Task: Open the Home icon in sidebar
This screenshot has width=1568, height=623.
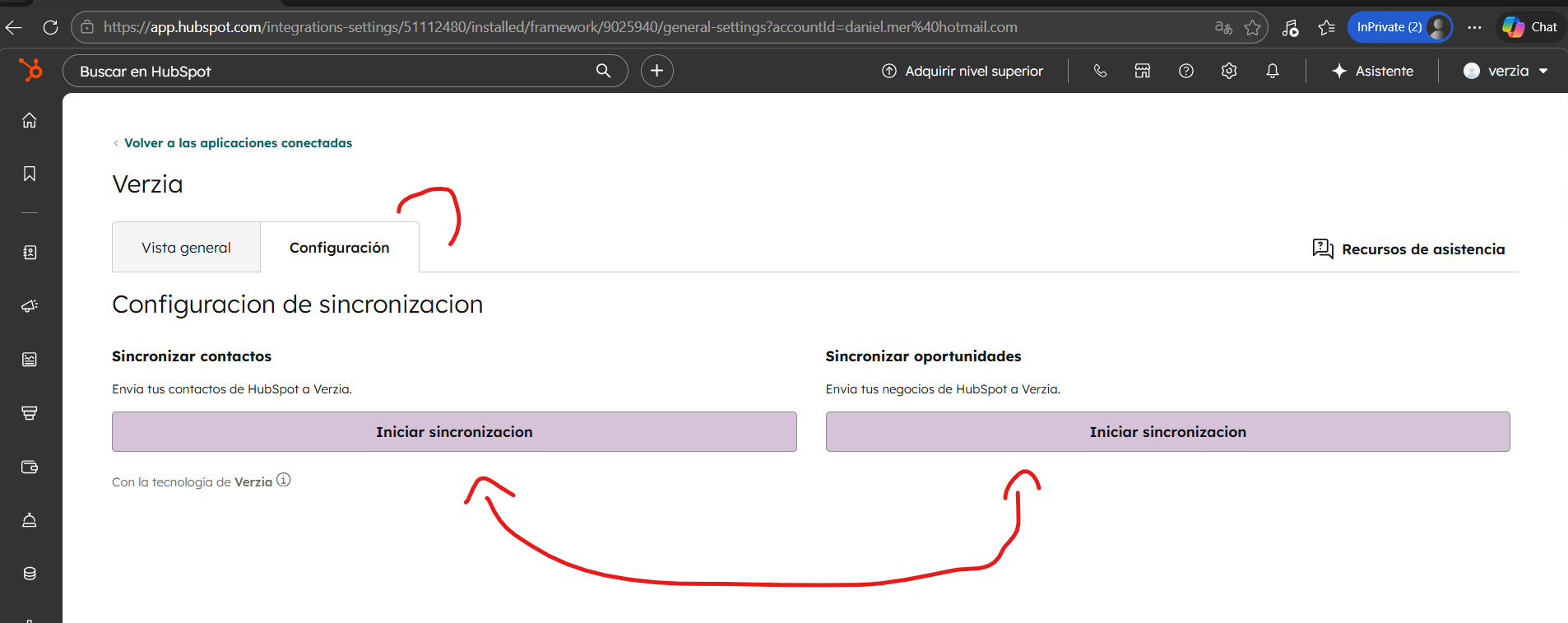Action: (30, 120)
